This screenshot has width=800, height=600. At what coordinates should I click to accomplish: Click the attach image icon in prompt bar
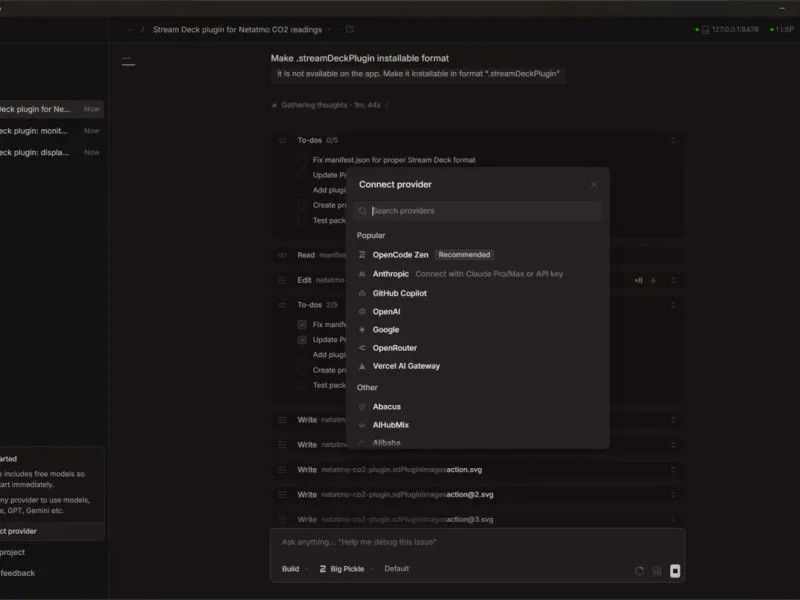click(x=657, y=571)
